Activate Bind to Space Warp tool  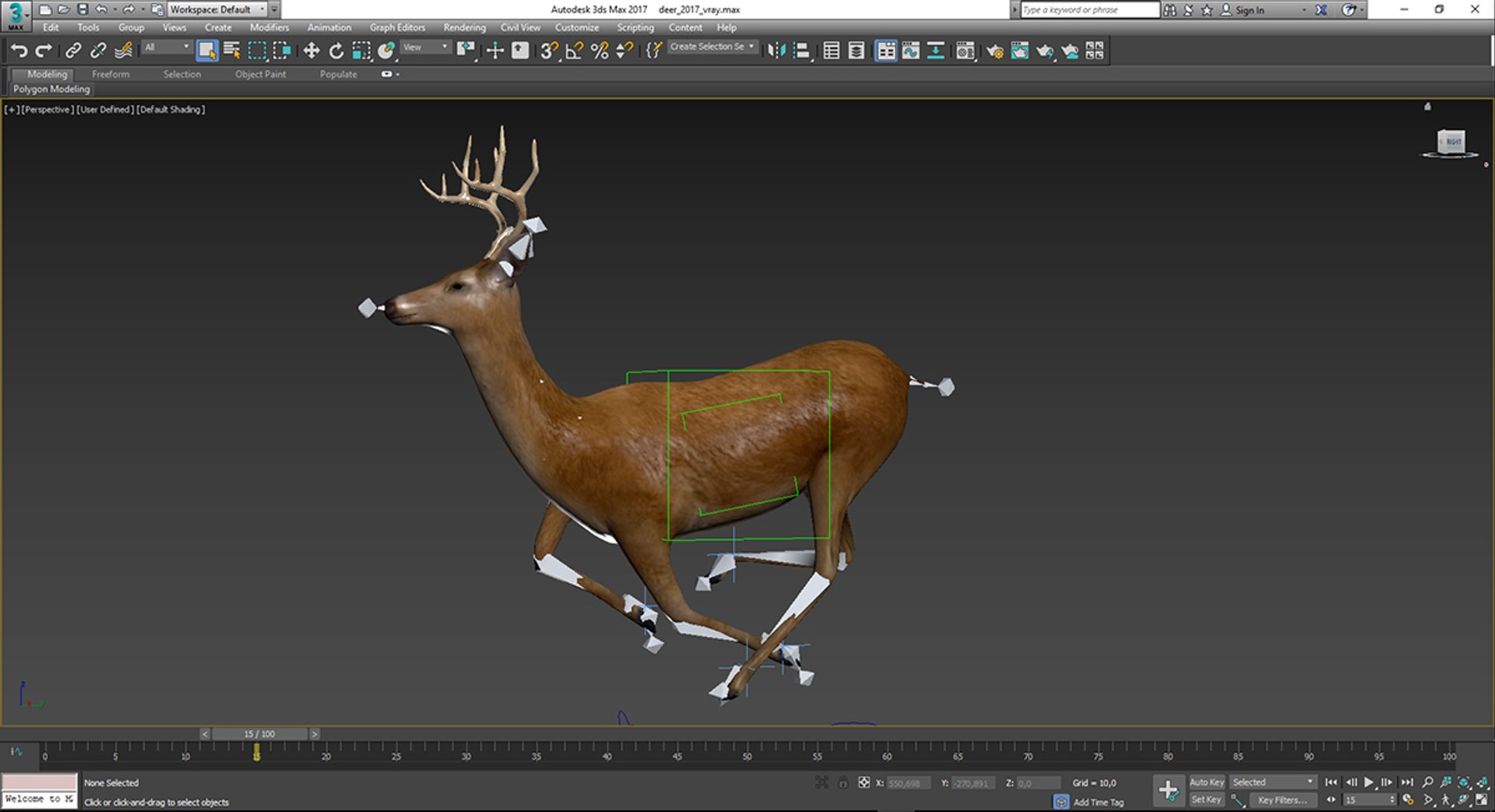click(123, 51)
